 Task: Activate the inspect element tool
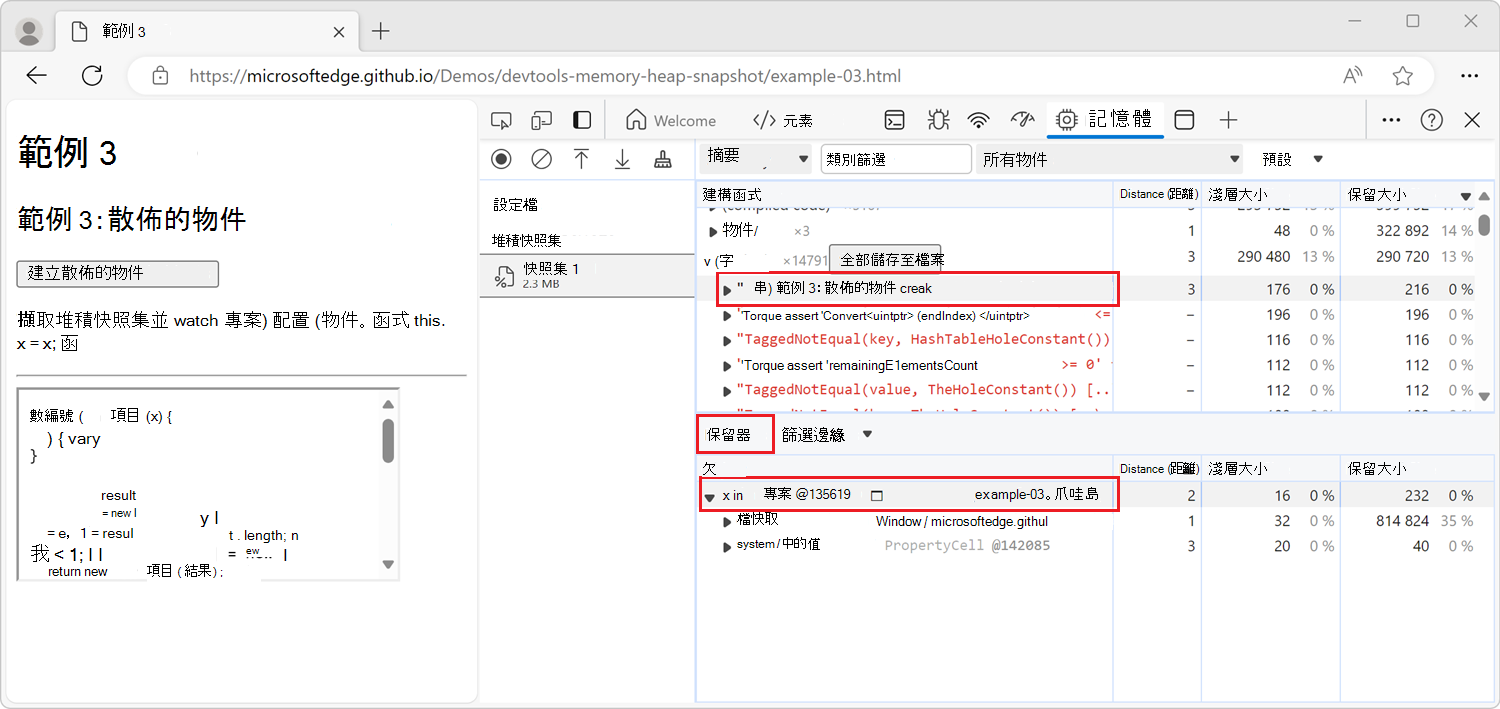coord(501,121)
